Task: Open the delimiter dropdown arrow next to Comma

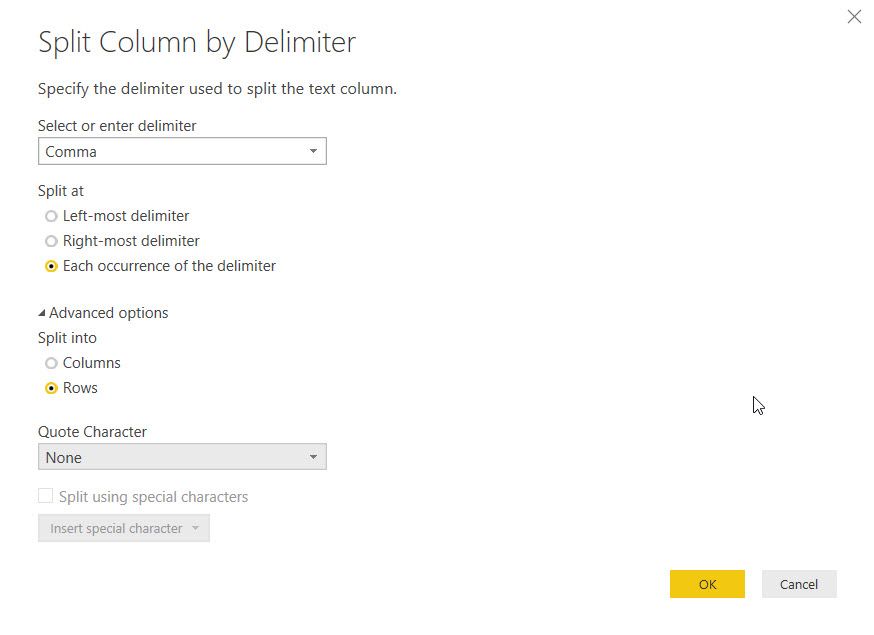Action: point(313,151)
